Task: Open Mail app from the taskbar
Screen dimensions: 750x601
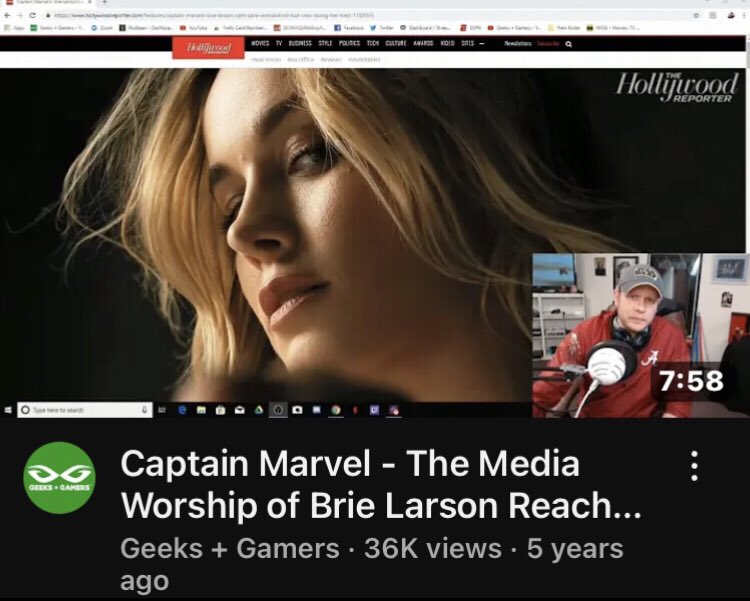Action: pos(240,410)
